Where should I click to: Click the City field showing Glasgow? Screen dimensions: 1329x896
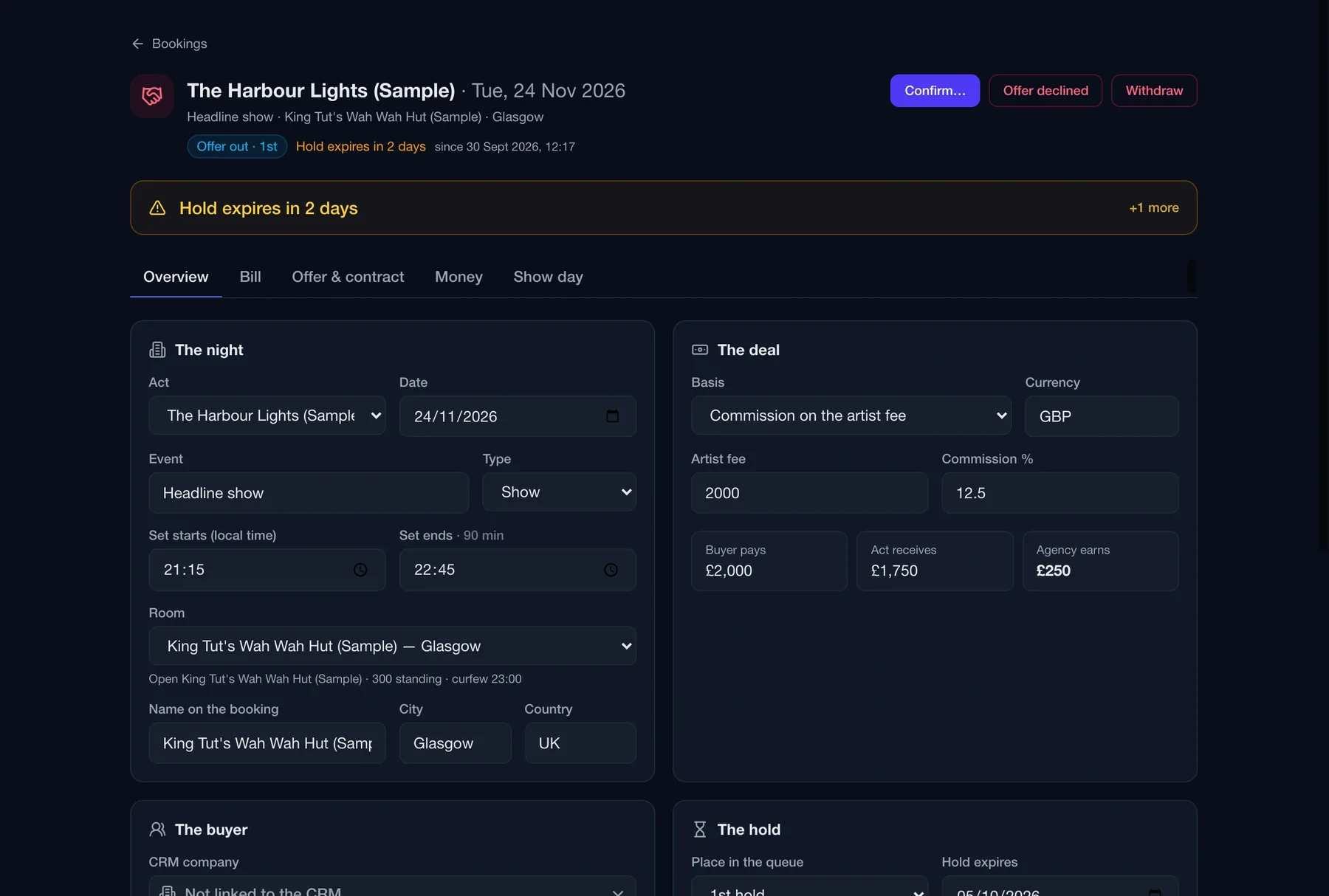[x=455, y=743]
